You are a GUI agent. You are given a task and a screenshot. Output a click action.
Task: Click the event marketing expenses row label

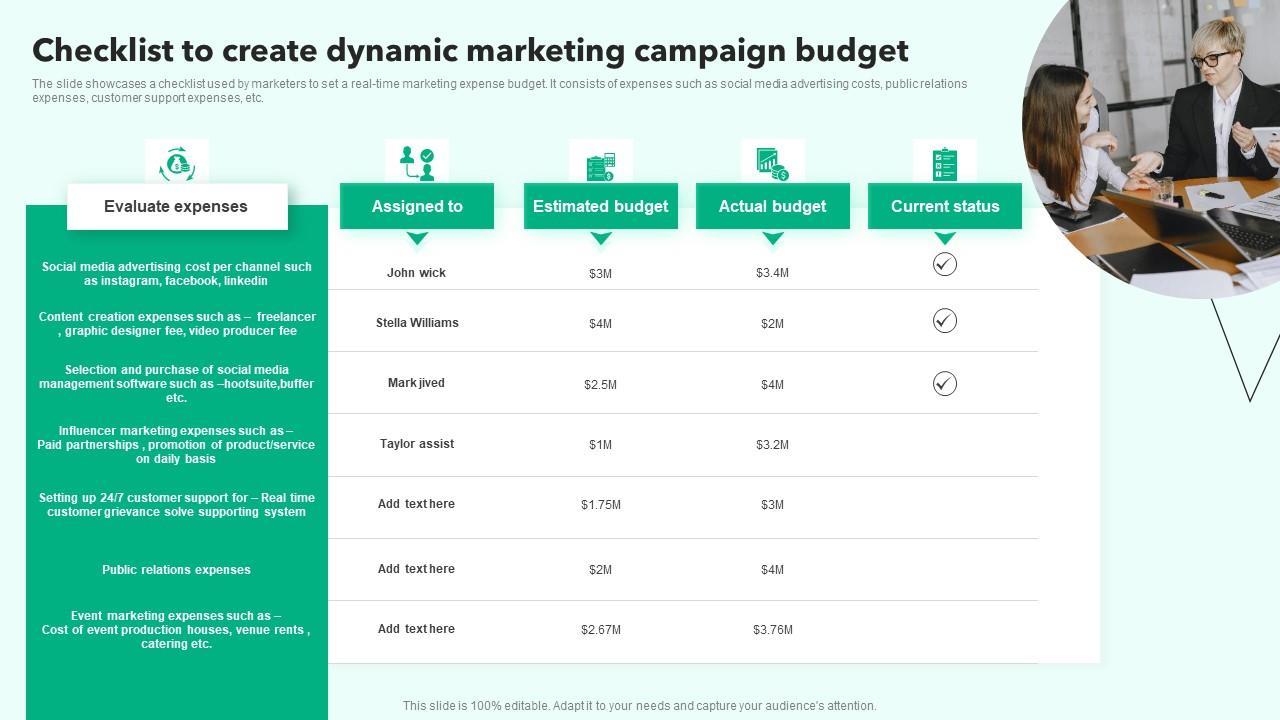point(176,630)
